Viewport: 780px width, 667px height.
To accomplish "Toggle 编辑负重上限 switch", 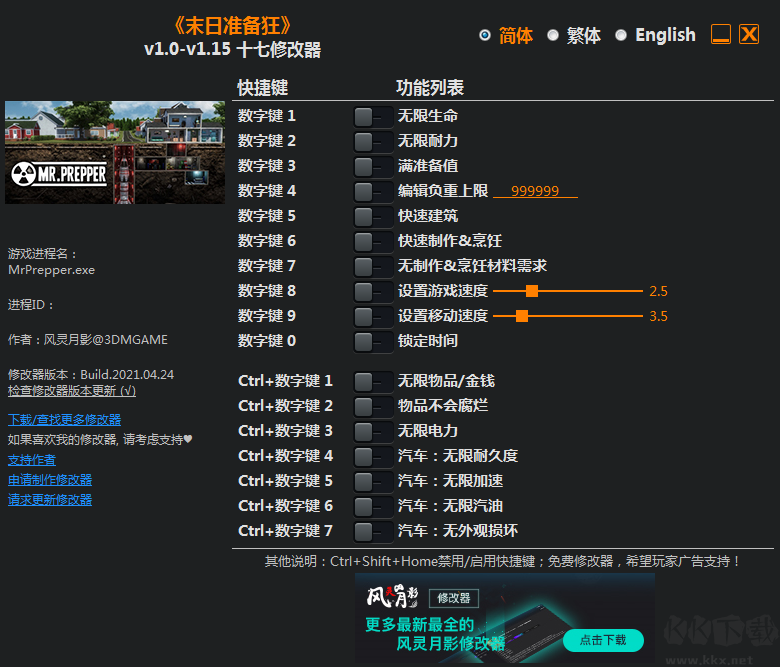I will [373, 192].
